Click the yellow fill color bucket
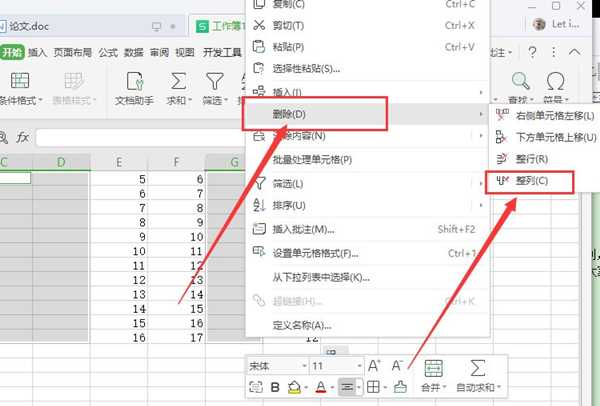600x406 pixels. coord(296,387)
